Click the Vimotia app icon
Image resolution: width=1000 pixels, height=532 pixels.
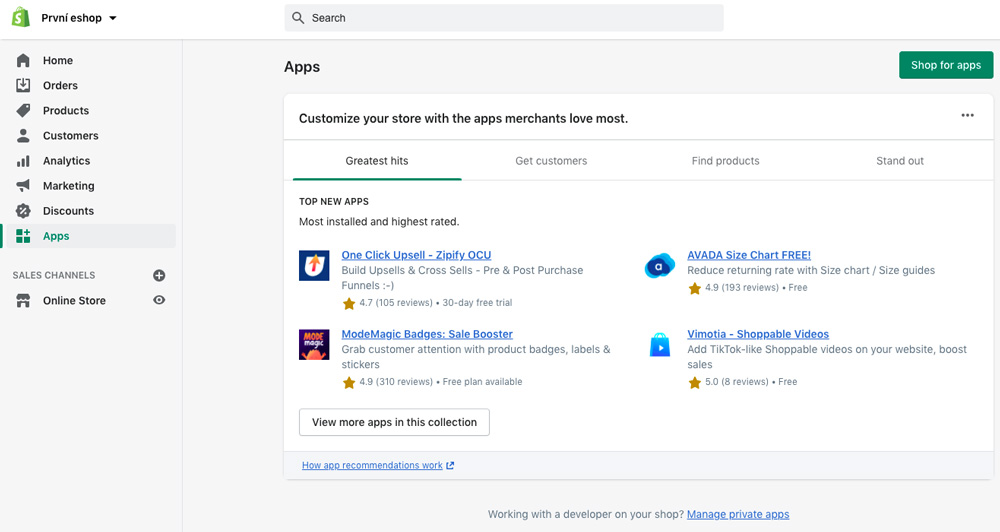[x=659, y=344]
